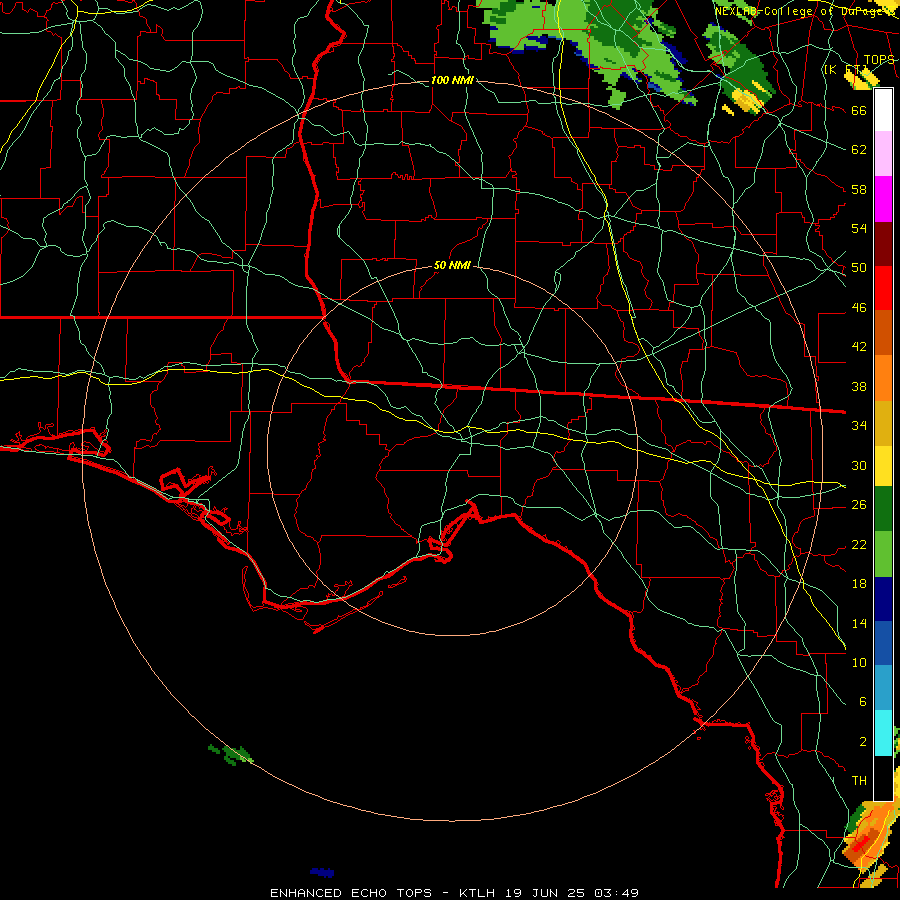Click the "38" legend value
The width and height of the screenshot is (900, 900).
coord(859,386)
